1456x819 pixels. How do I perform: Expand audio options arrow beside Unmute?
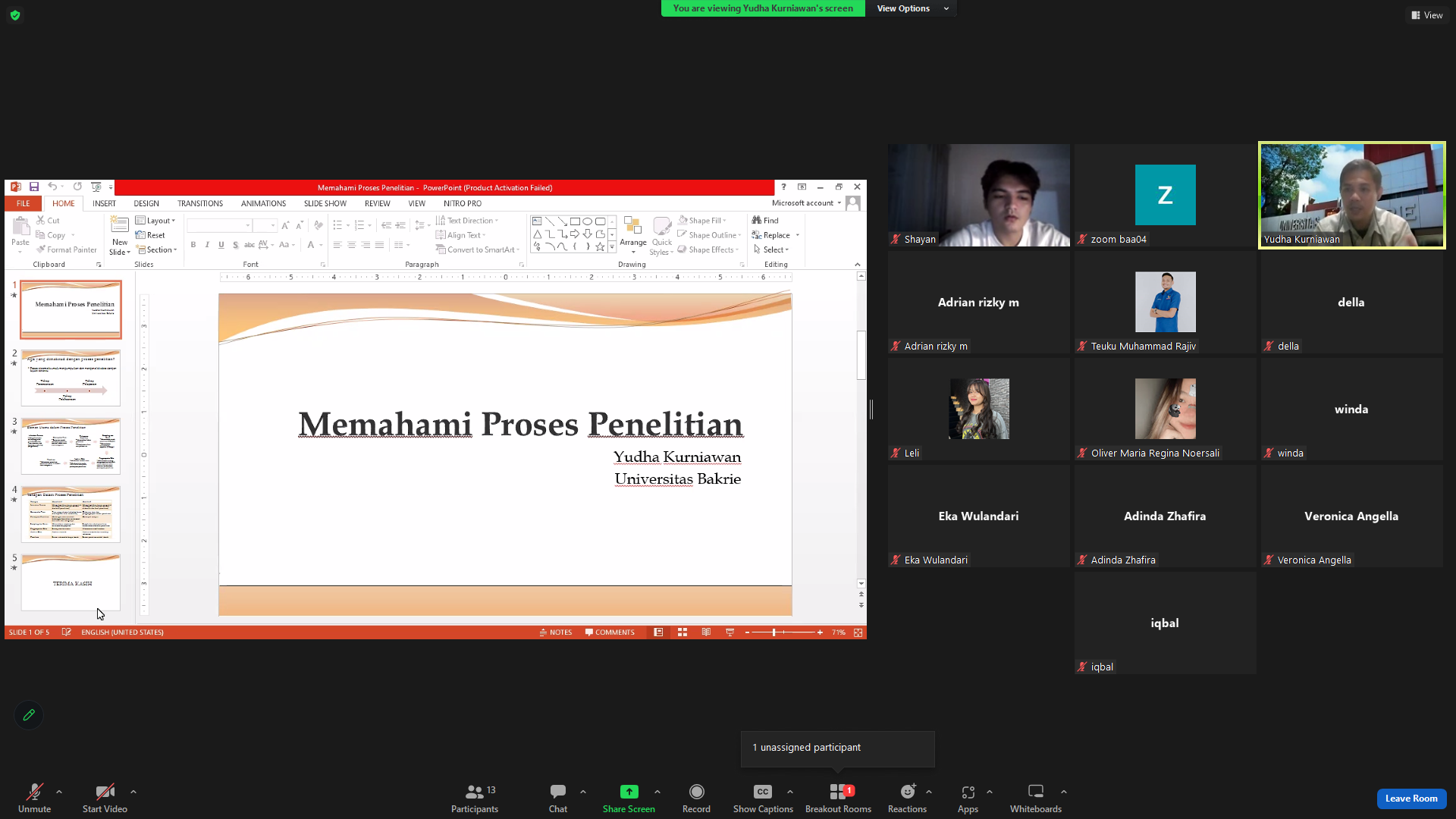coord(59,792)
